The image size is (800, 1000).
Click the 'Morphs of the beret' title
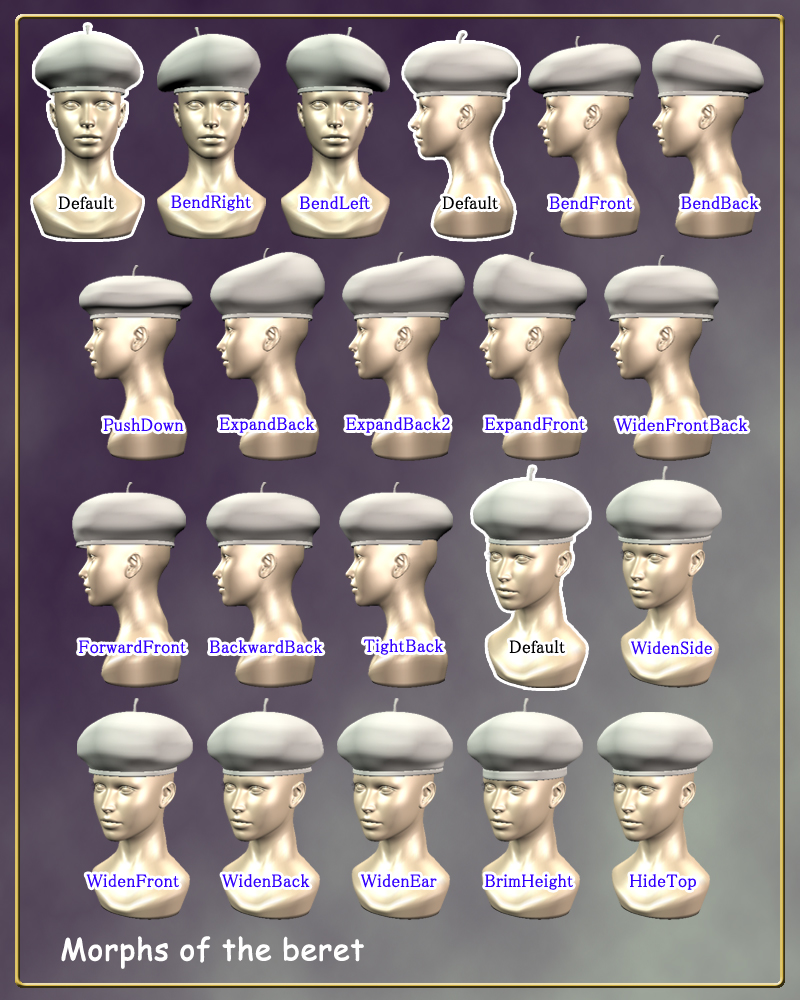pyautogui.click(x=212, y=950)
